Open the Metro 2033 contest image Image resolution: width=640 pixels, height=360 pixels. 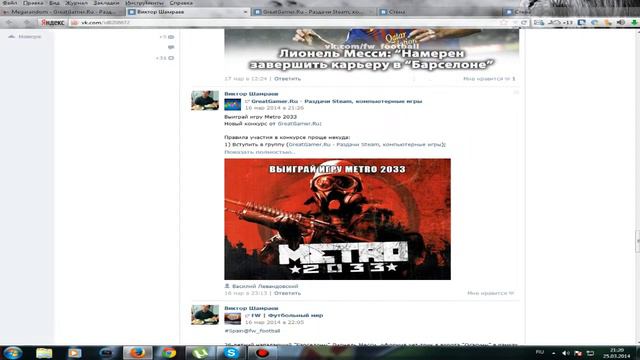coord(338,219)
